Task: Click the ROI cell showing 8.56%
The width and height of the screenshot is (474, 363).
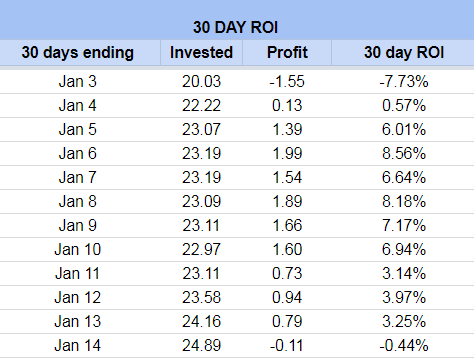Action: [403, 154]
